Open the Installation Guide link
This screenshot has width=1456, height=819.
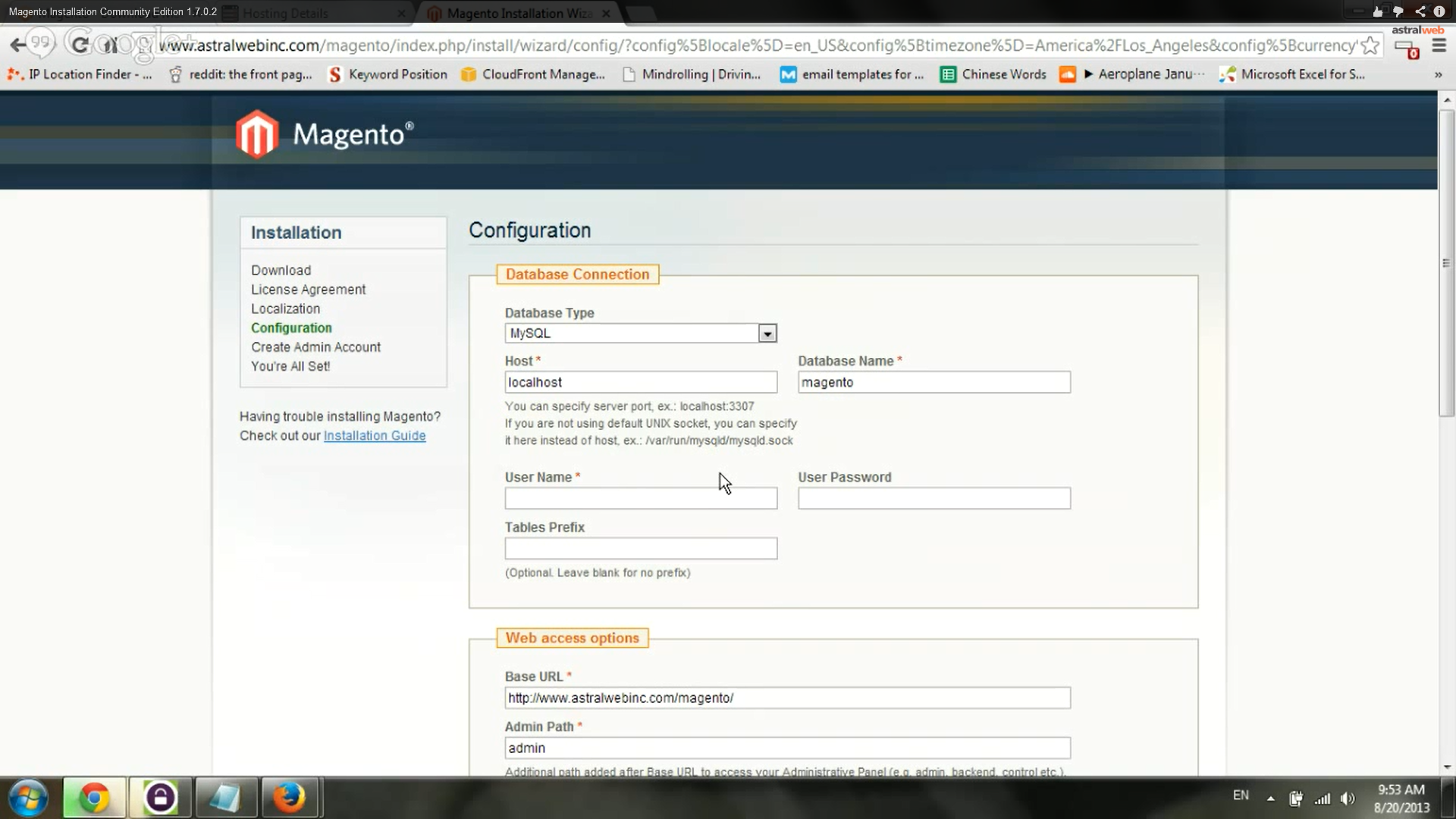point(375,435)
